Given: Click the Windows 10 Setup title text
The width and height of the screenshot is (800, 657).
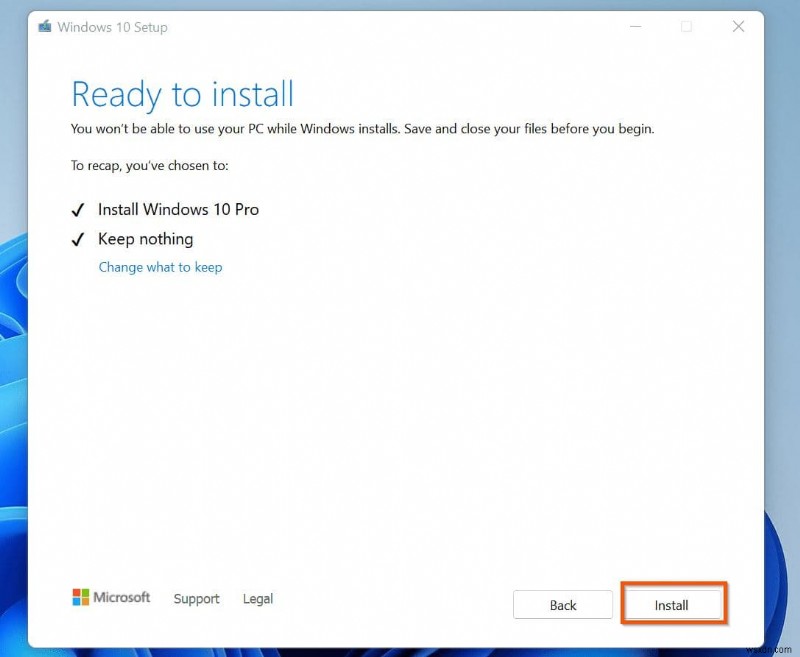Looking at the screenshot, I should [x=113, y=27].
